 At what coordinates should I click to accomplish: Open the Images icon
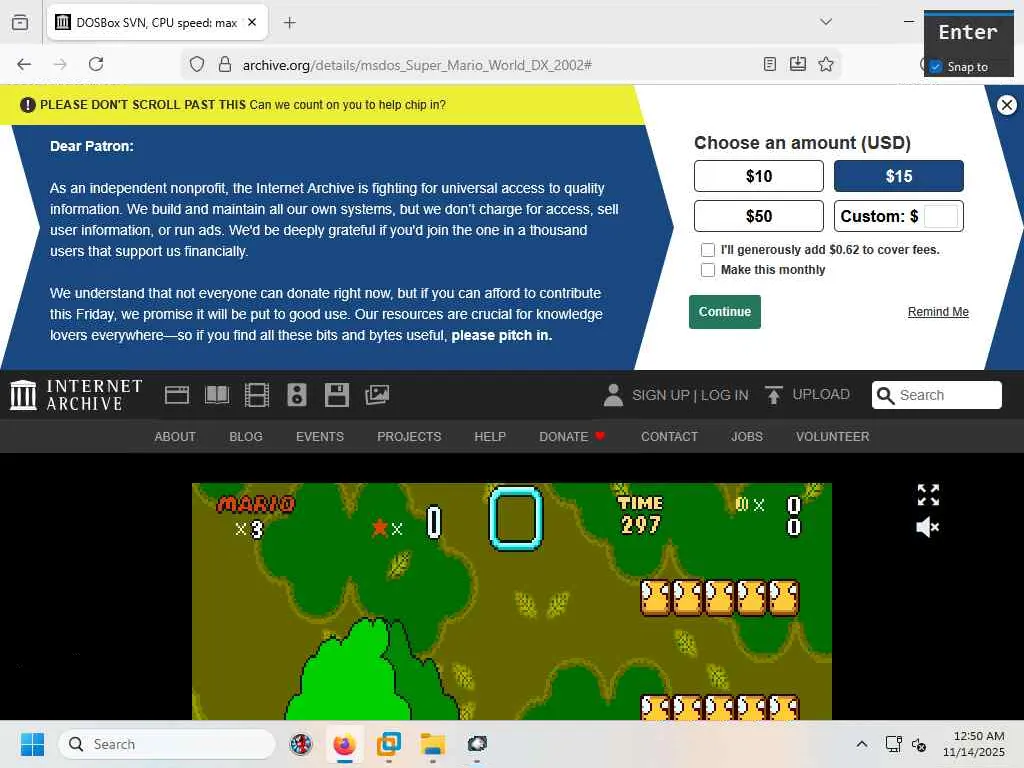[377, 395]
